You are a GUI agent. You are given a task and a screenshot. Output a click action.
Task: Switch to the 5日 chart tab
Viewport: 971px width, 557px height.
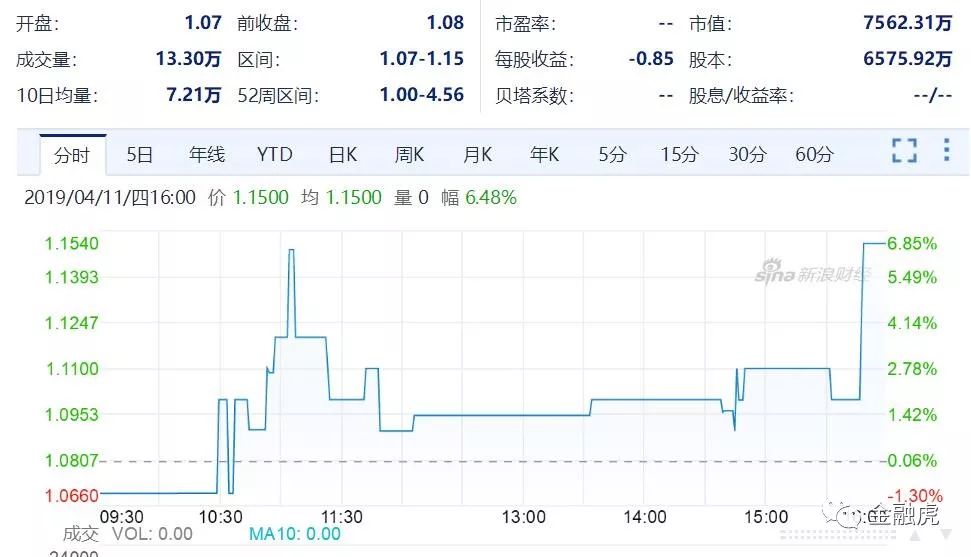139,155
